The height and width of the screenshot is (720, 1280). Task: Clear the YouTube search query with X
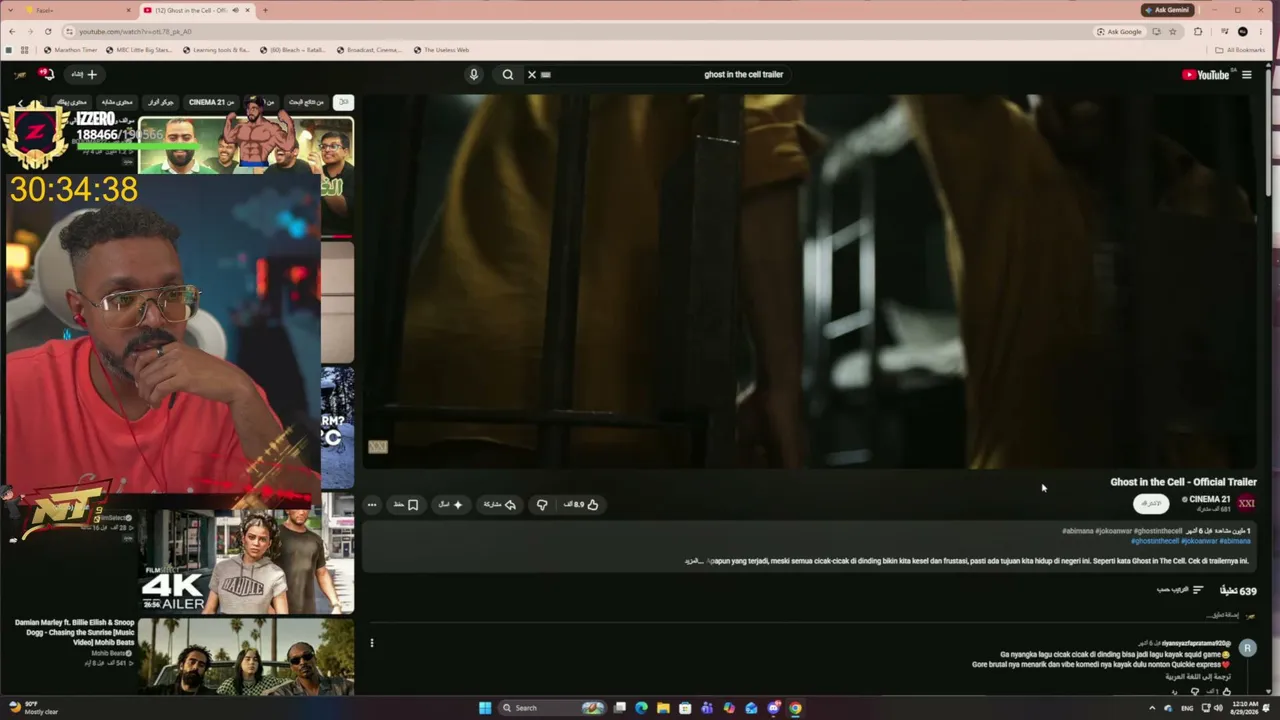(x=532, y=74)
